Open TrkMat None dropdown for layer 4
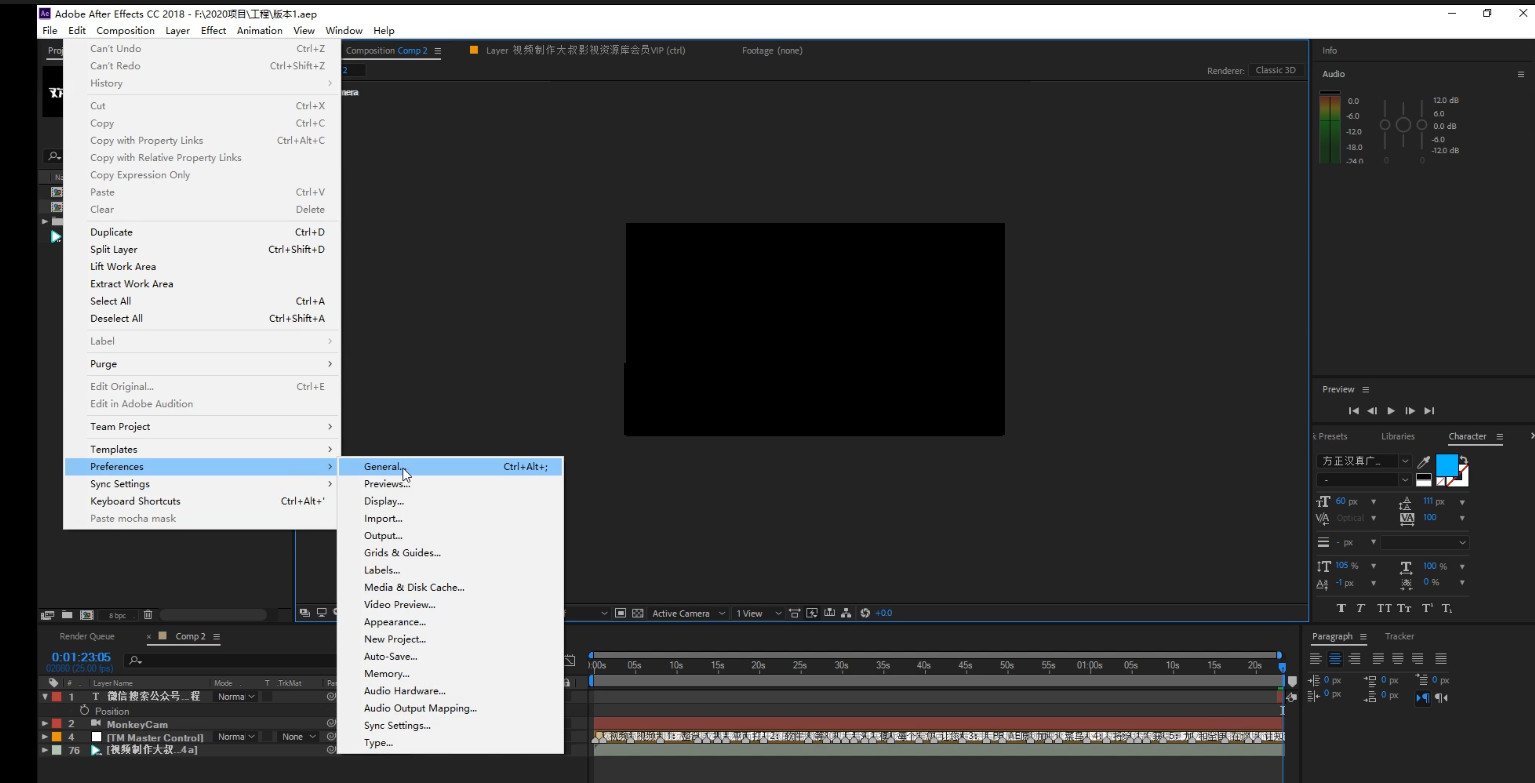This screenshot has height=783, width=1535. [298, 737]
